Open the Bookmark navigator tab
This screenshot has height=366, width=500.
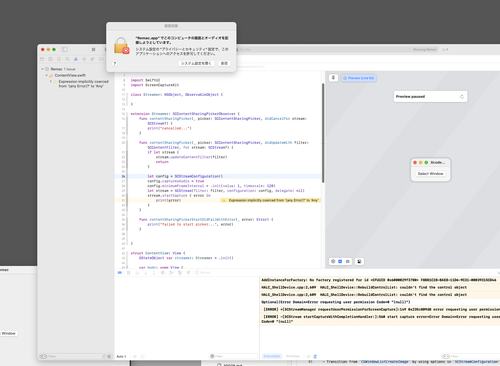pyautogui.click(x=59, y=59)
